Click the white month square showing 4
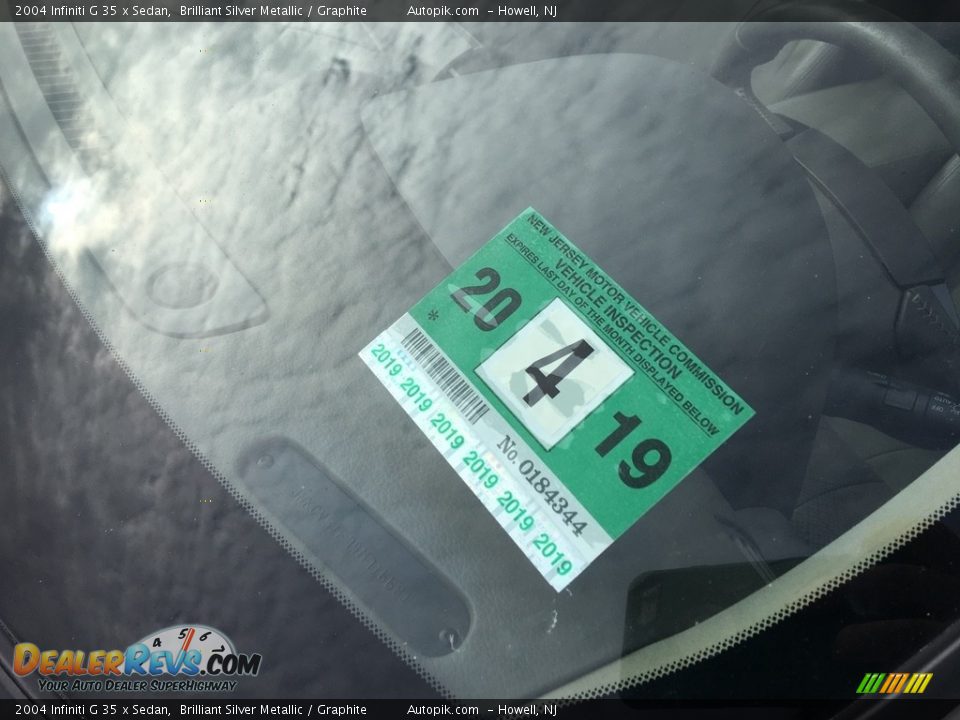The height and width of the screenshot is (720, 960). coord(554,371)
